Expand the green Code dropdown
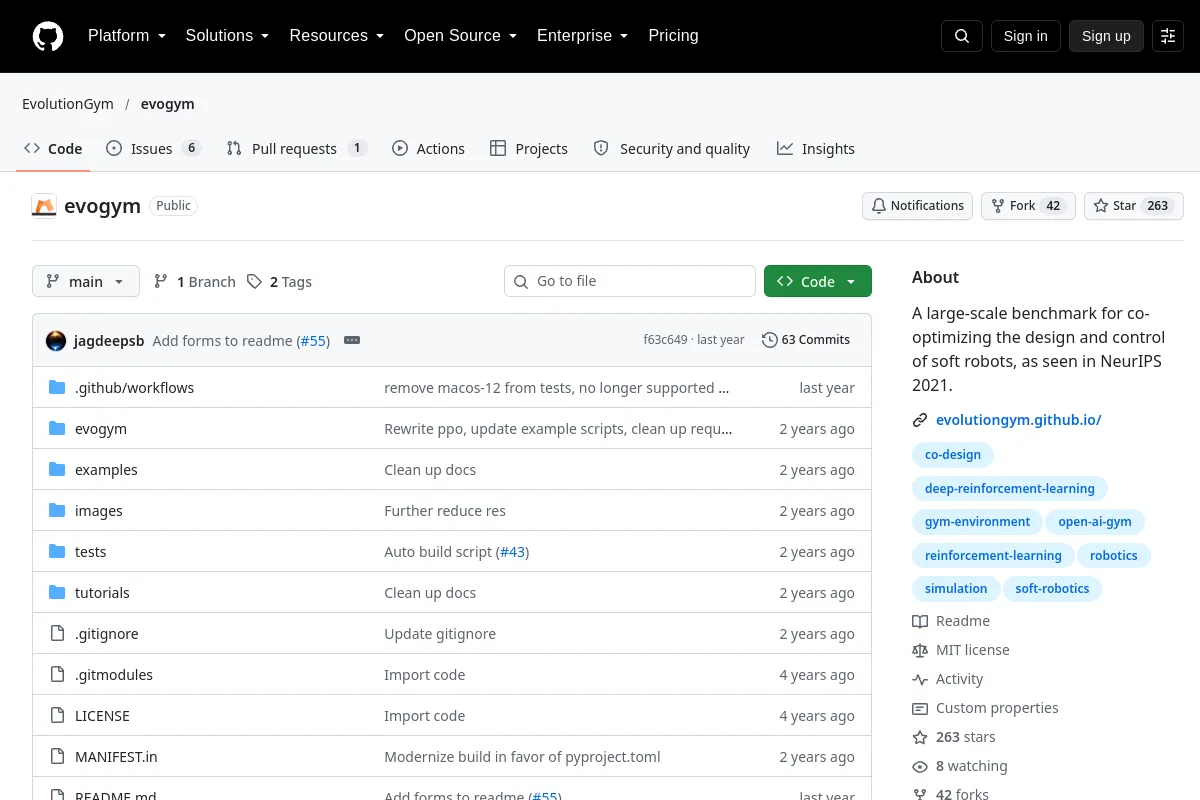The height and width of the screenshot is (800, 1200). click(818, 281)
